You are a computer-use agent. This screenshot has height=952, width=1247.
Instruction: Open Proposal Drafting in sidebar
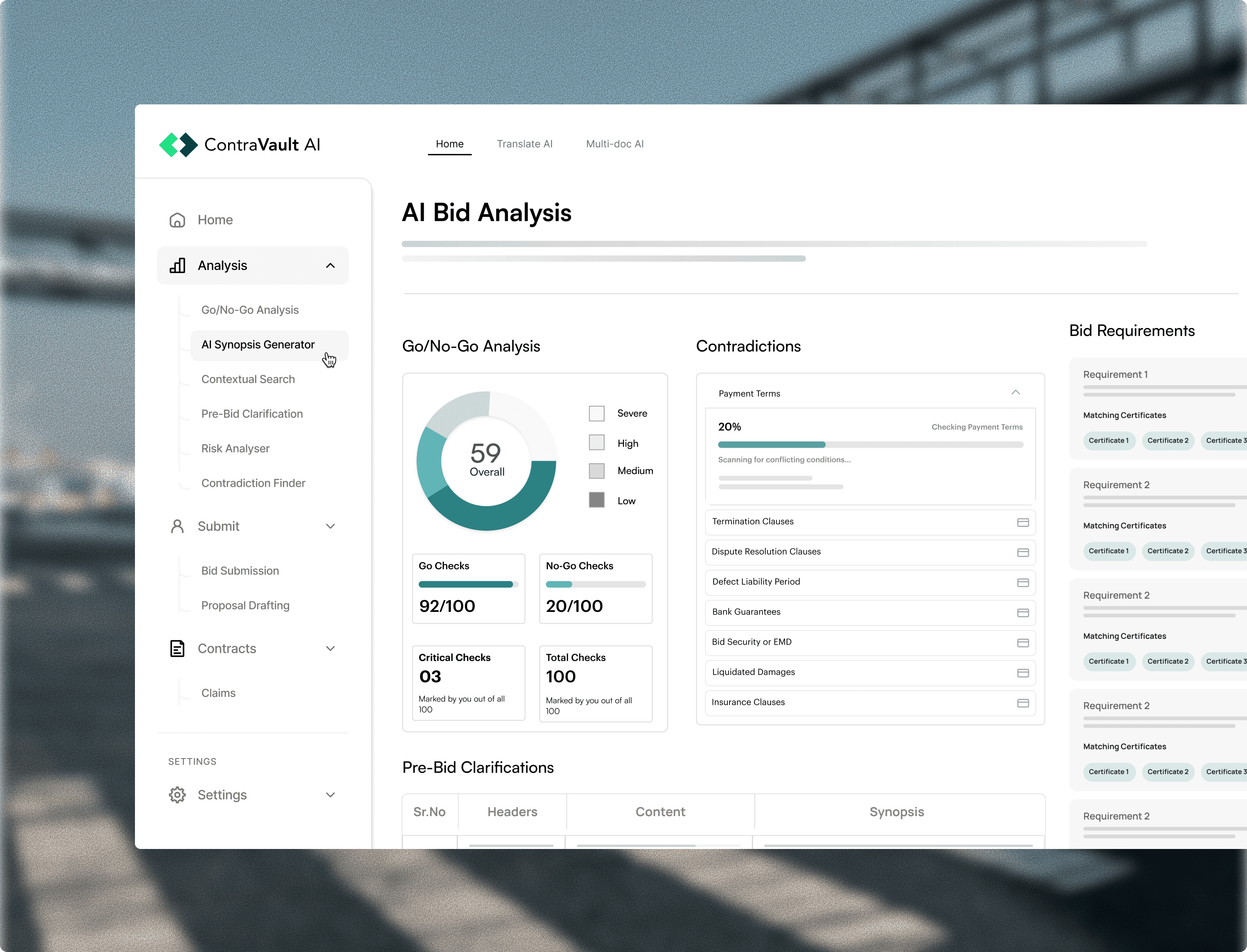point(245,605)
